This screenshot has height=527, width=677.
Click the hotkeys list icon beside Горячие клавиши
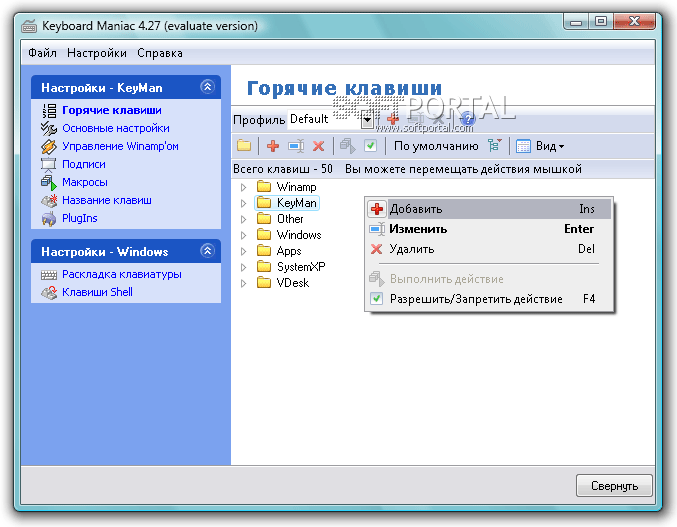click(49, 110)
